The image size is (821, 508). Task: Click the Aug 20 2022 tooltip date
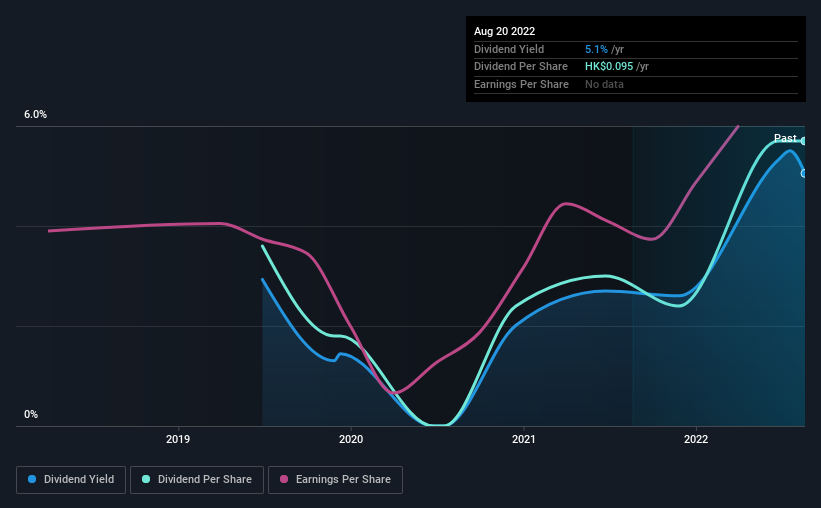pos(504,31)
